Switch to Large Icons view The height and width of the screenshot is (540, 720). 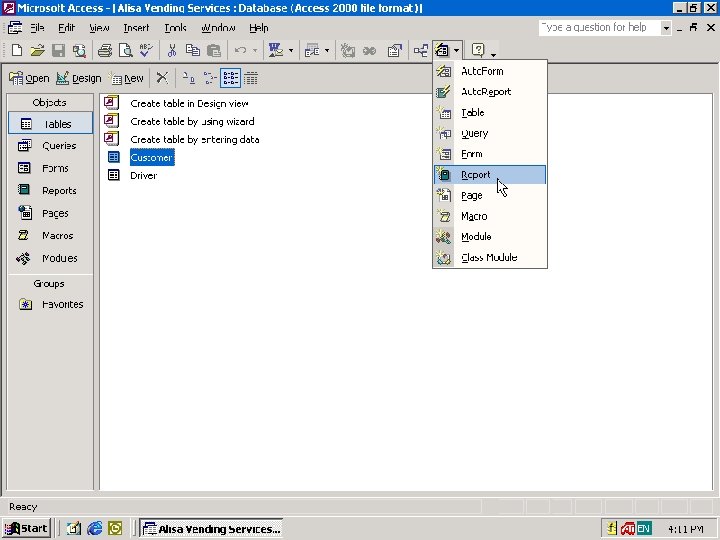(188, 78)
